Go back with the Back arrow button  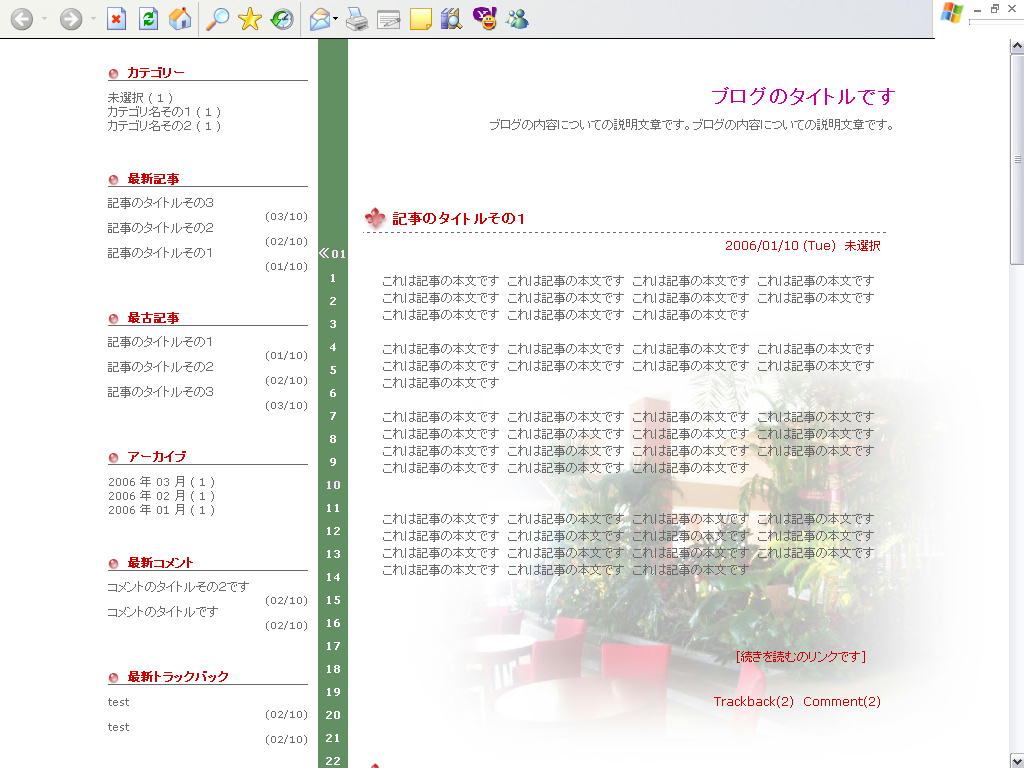coord(22,19)
